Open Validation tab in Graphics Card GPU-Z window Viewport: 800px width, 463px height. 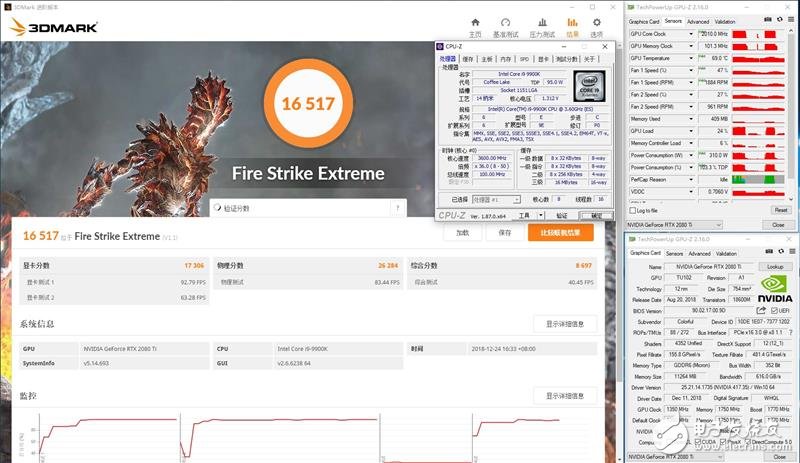pyautogui.click(x=726, y=254)
